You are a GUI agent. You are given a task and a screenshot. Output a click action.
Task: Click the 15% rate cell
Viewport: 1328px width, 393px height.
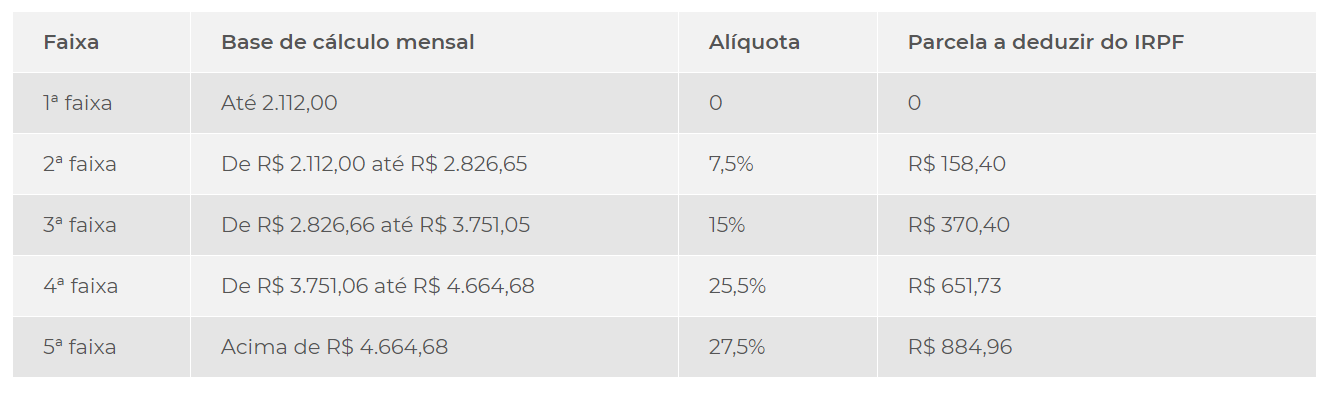[727, 225]
